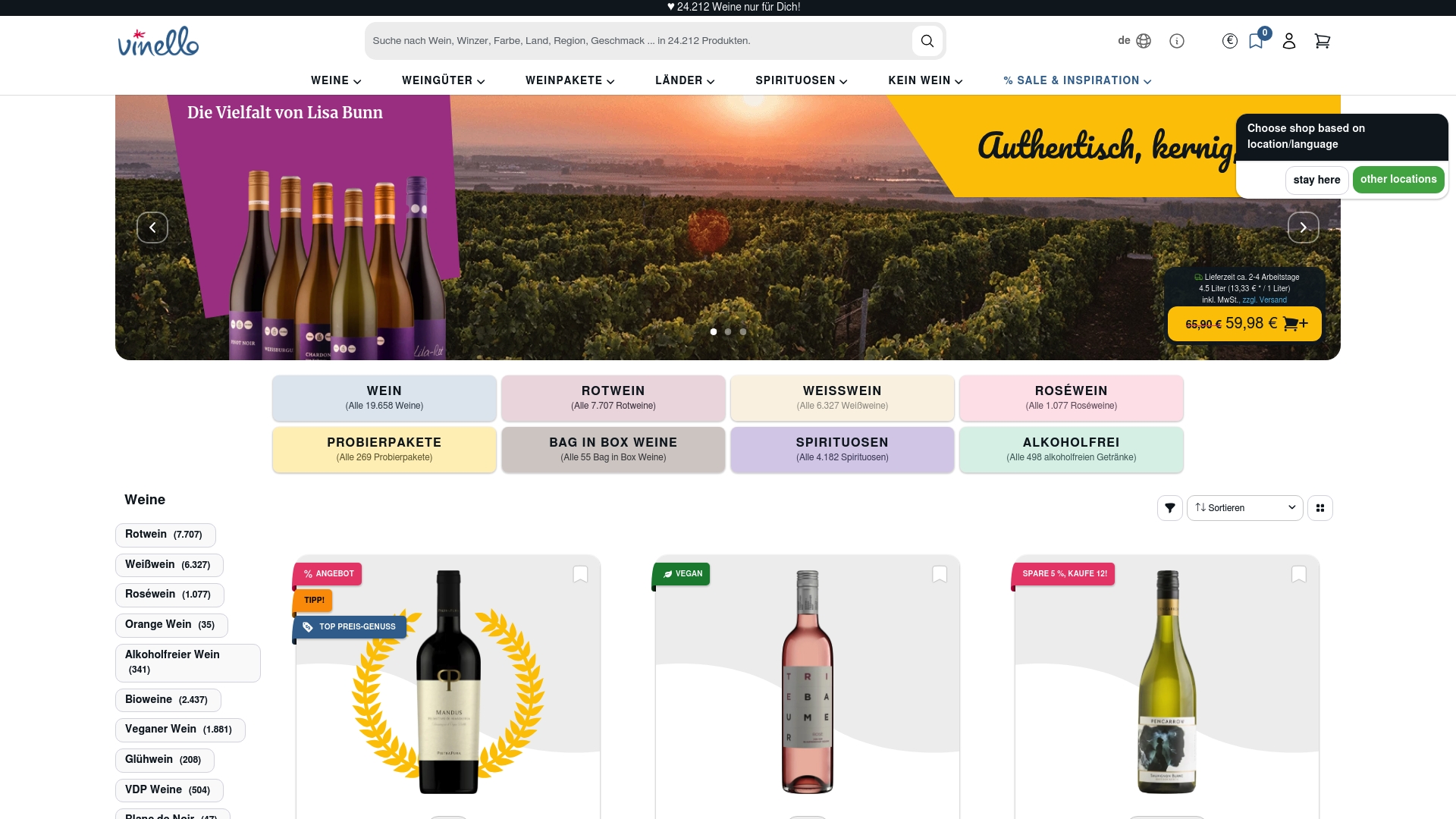Click the euro currency icon
Viewport: 1456px width, 819px height.
[1230, 41]
